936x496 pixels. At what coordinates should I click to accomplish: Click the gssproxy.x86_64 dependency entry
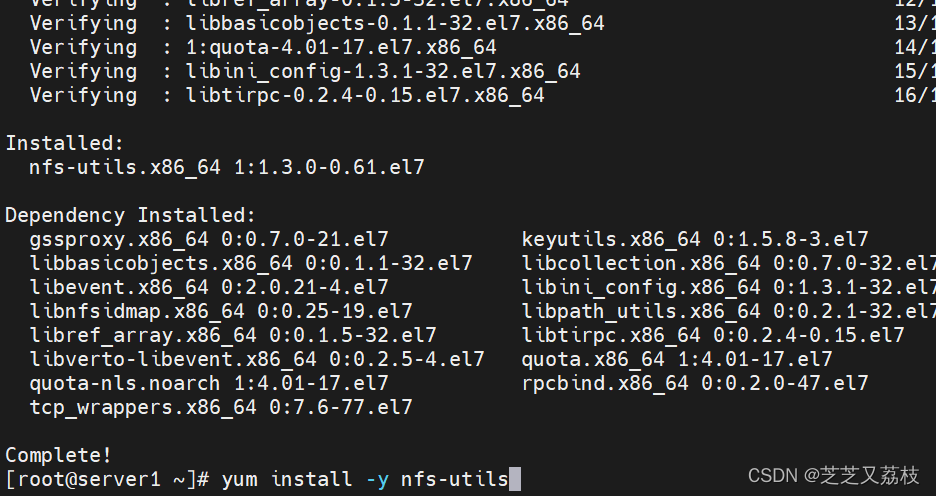(x=209, y=240)
